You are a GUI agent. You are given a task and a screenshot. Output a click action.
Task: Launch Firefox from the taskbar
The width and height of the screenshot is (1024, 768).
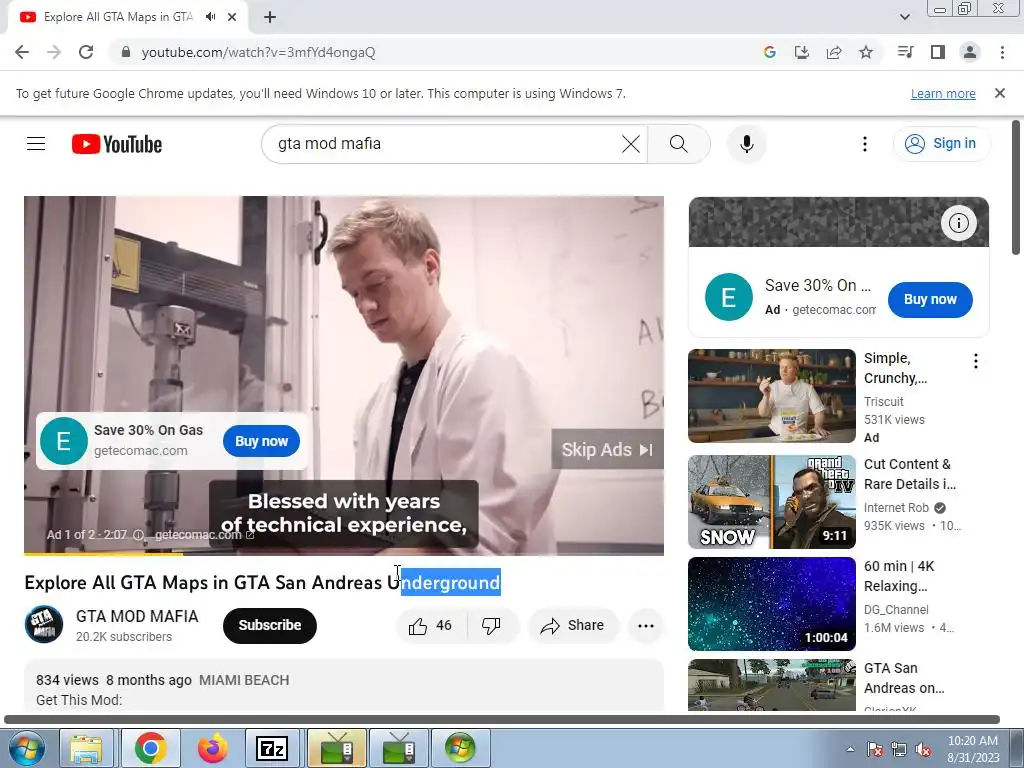coord(213,748)
